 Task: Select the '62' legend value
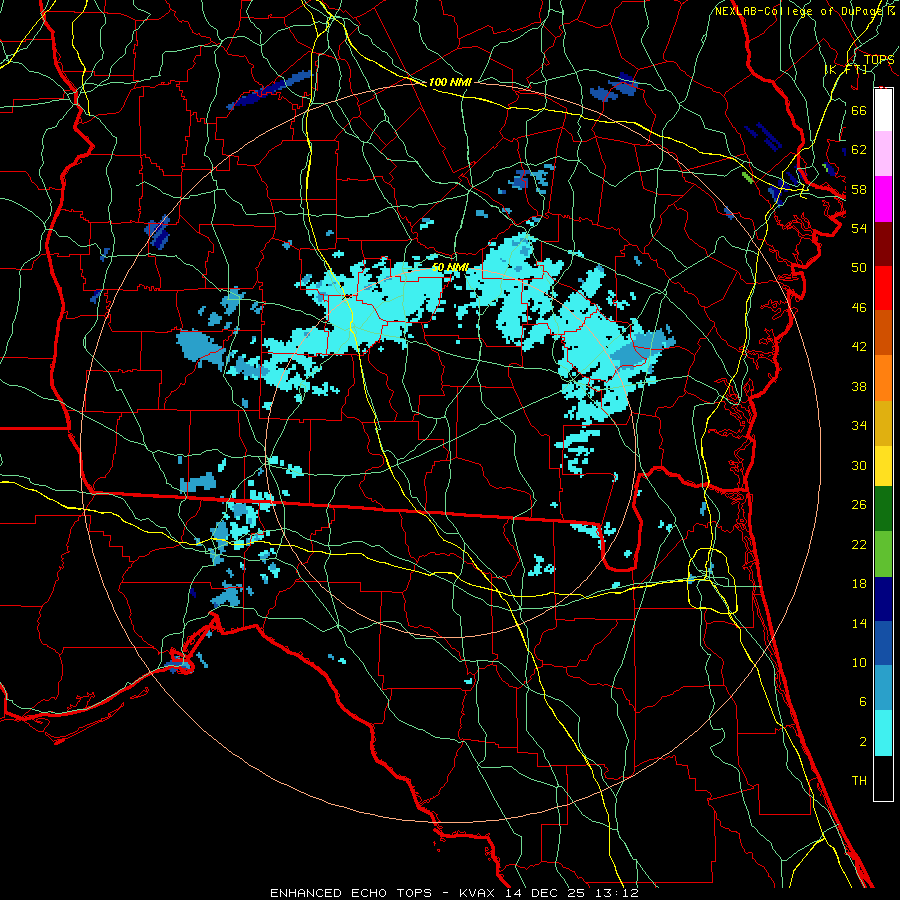pyautogui.click(x=859, y=150)
